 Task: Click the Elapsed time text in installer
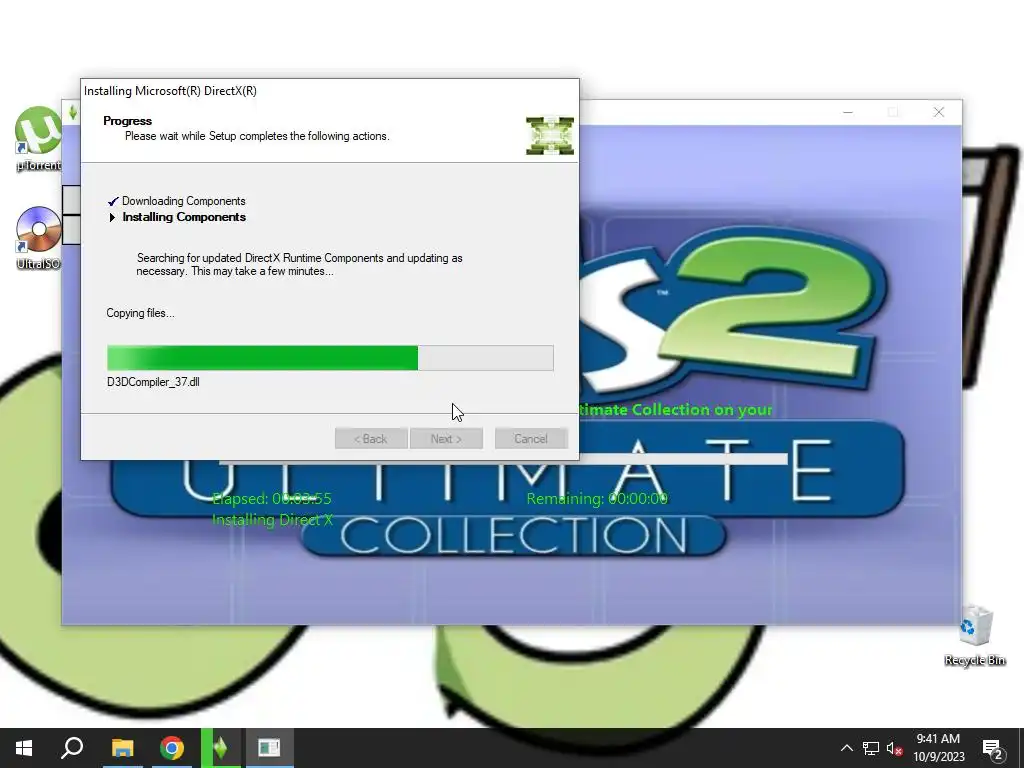coord(272,498)
